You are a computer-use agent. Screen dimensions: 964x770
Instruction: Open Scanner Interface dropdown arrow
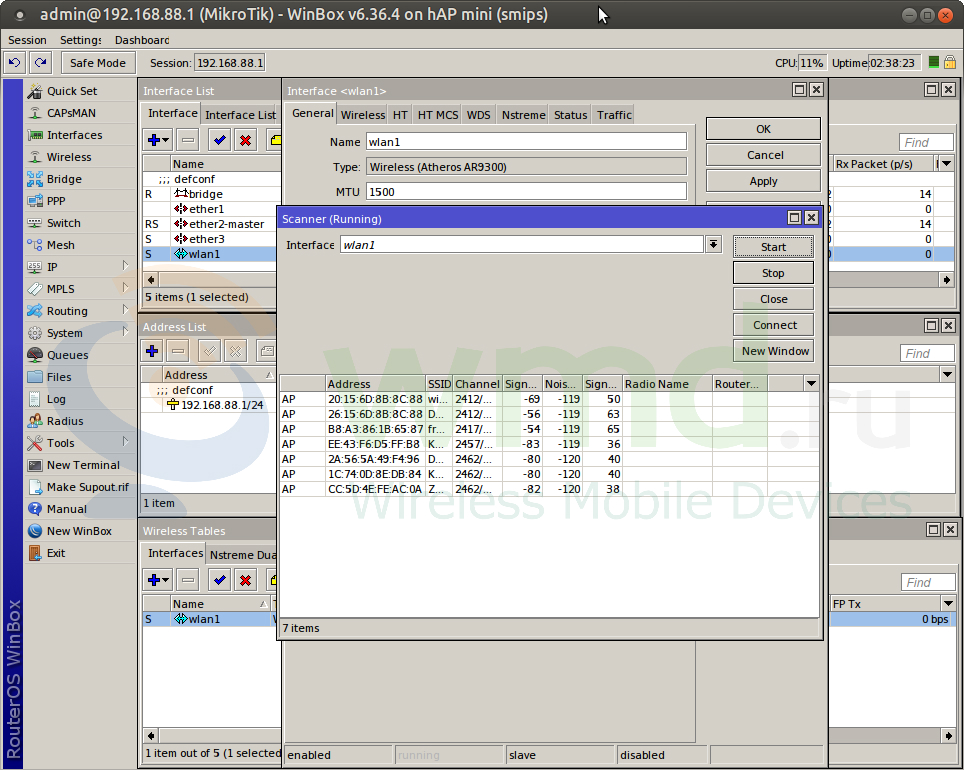[x=713, y=245]
